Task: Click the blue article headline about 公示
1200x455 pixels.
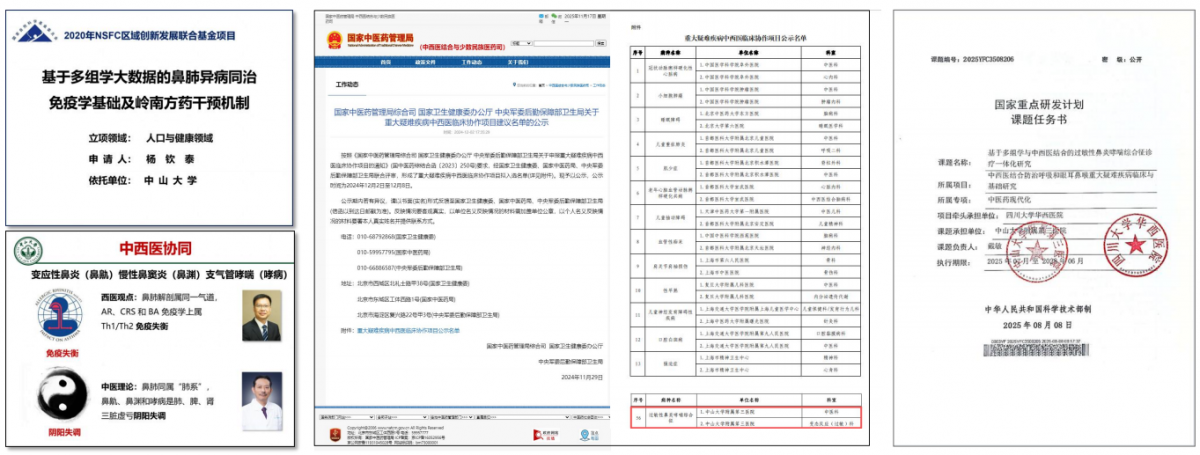Action: 466,119
